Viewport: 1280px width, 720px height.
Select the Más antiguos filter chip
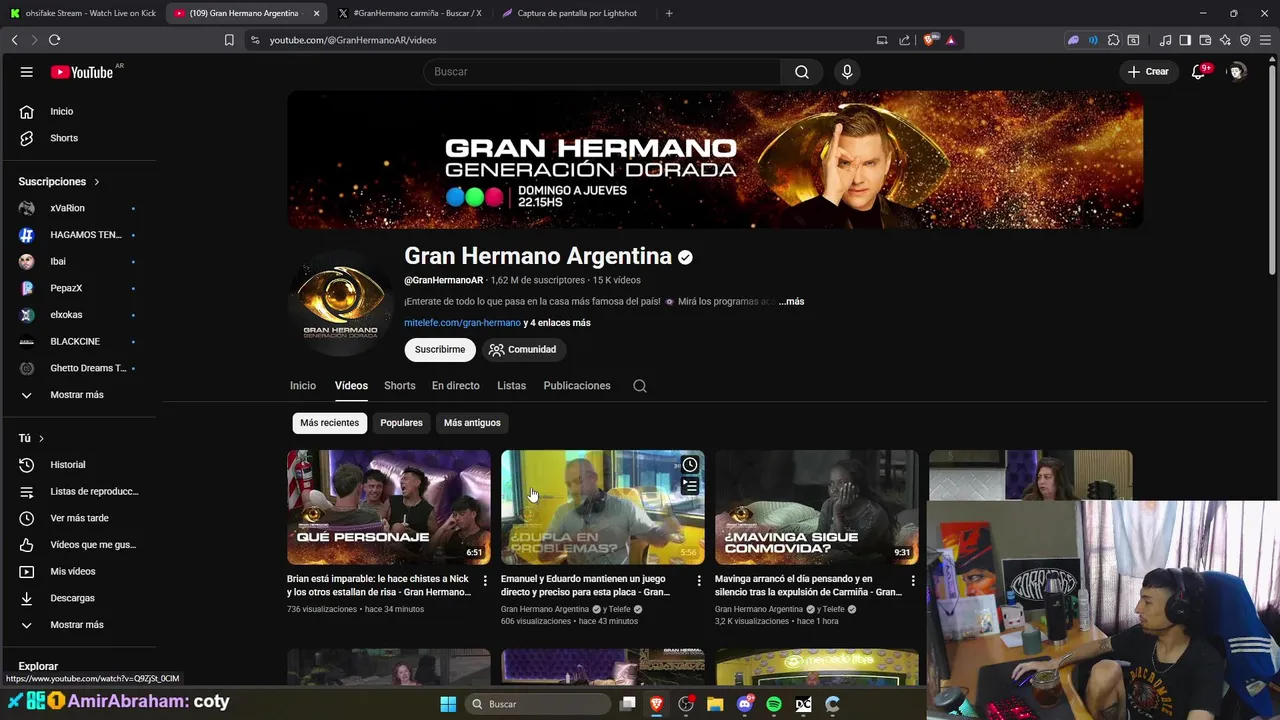[472, 423]
